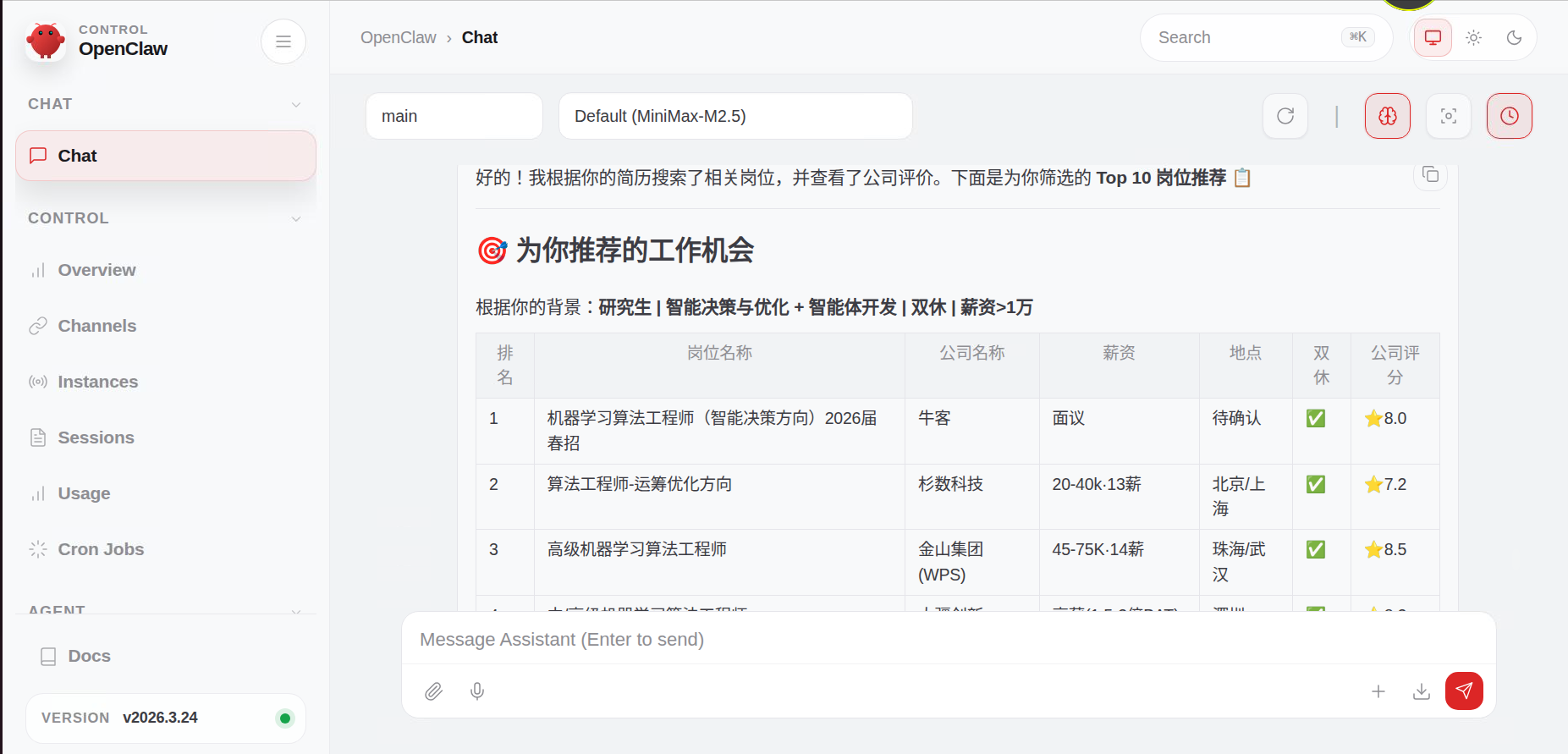The height and width of the screenshot is (754, 1568).
Task: Click the ⌘K shortcut badge
Action: [1358, 36]
